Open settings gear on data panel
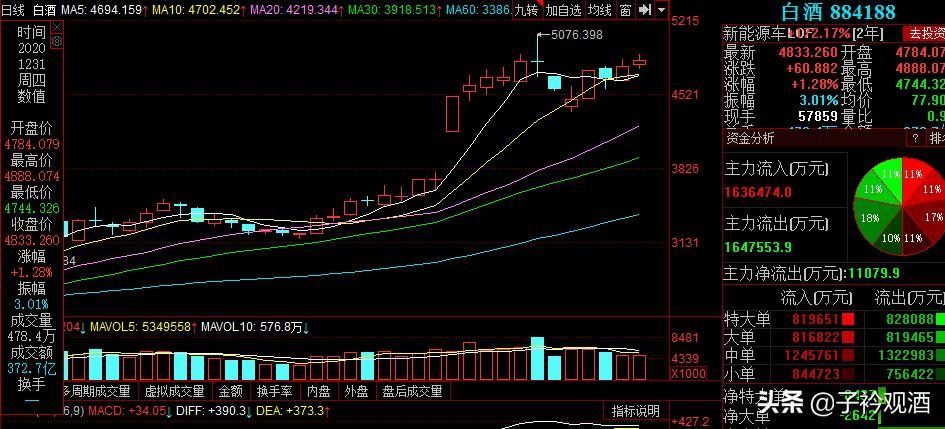Screen dimensions: 945x429 (x=57, y=41)
